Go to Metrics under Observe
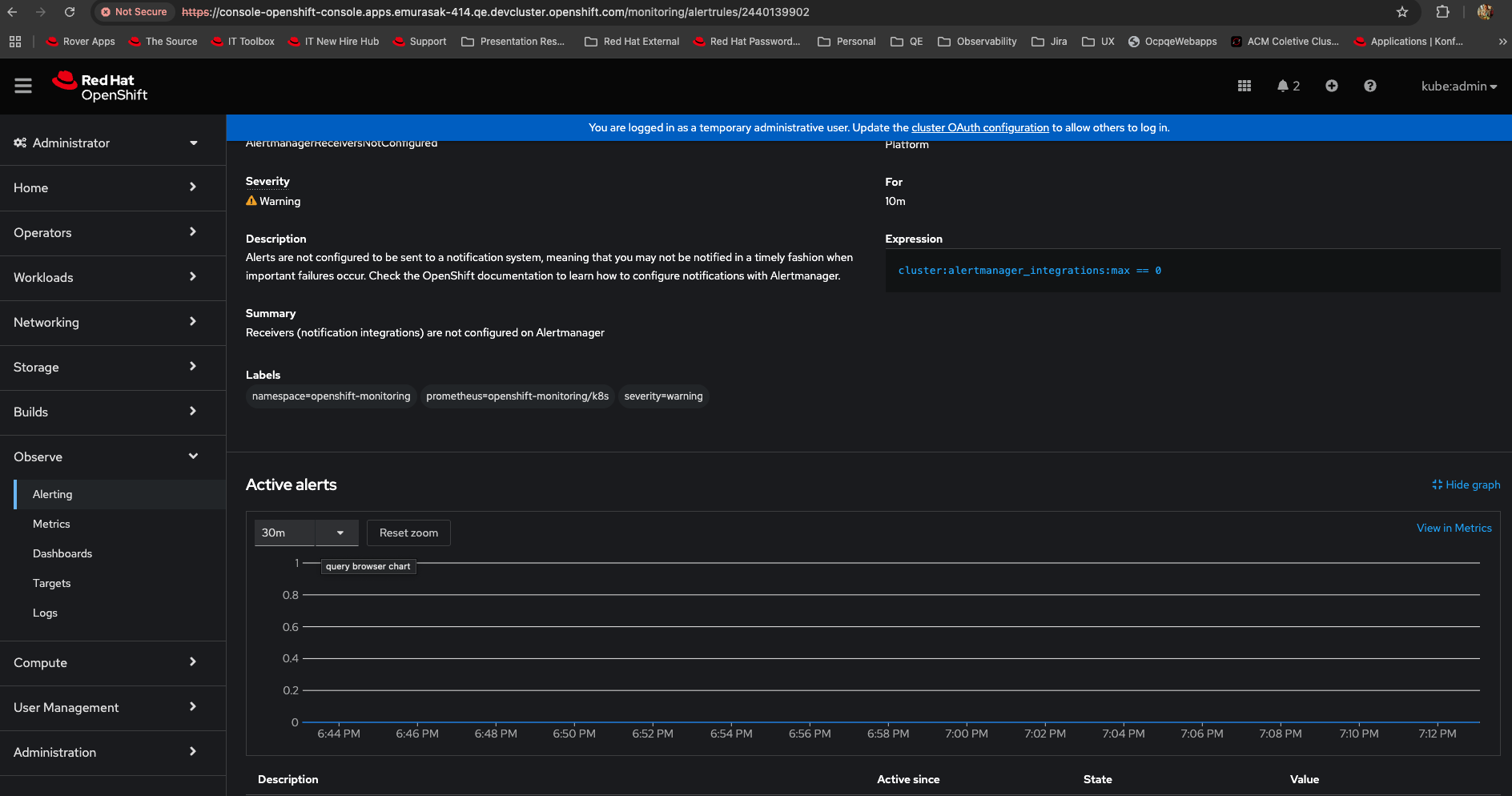Image resolution: width=1512 pixels, height=796 pixels. [120, 524]
